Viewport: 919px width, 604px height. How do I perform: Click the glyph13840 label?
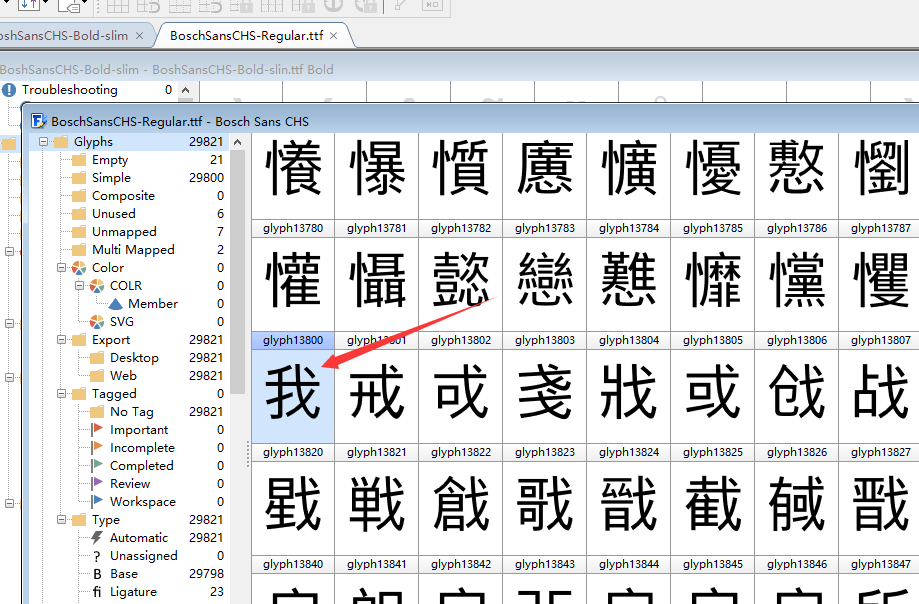click(x=293, y=564)
